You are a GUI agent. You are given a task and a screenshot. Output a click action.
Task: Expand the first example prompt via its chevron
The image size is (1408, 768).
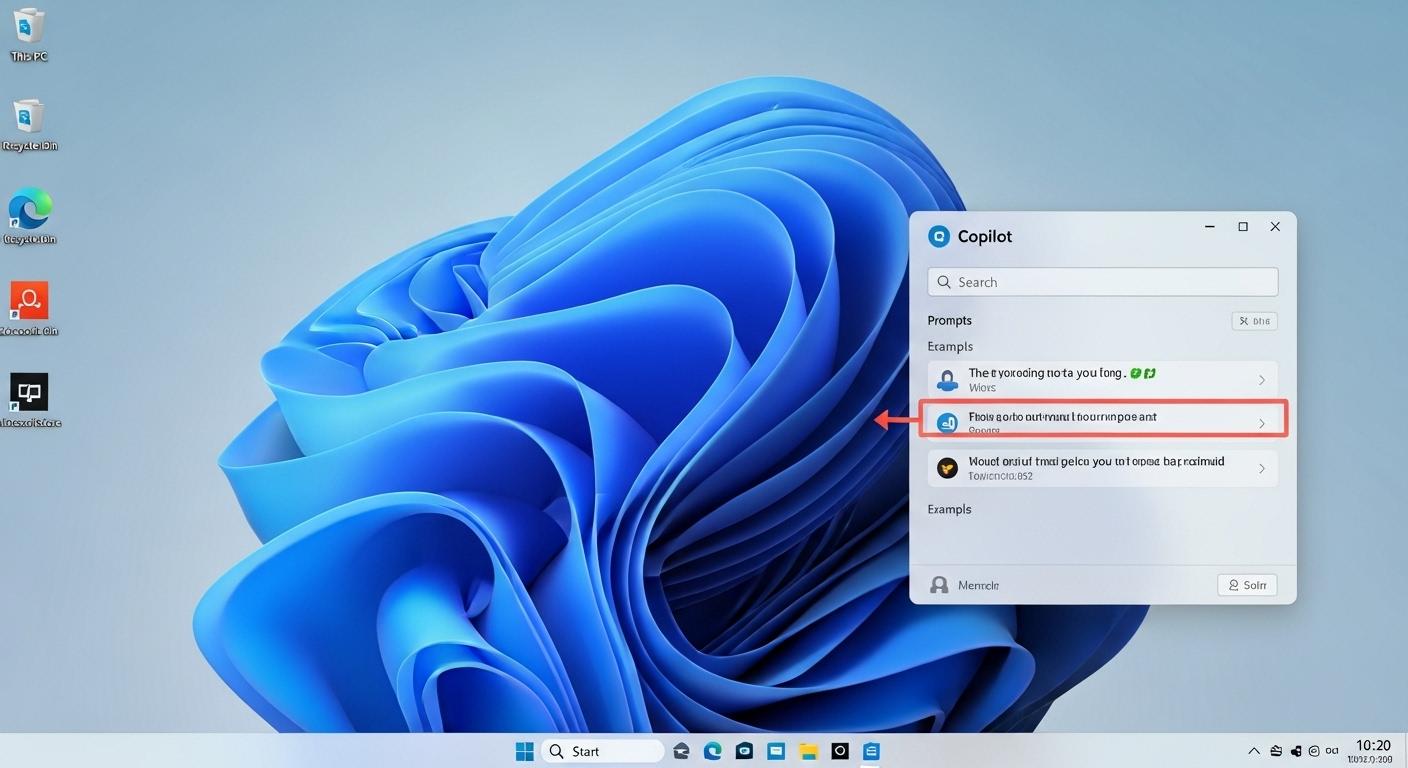[x=1262, y=379]
